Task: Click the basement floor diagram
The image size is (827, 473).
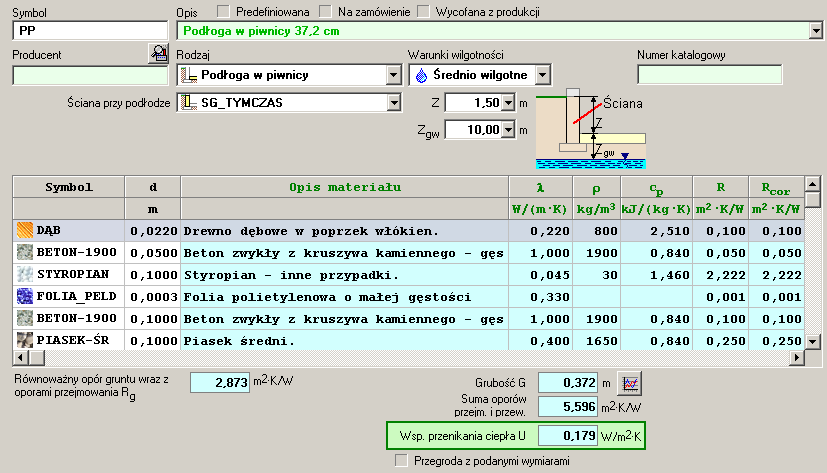Action: [x=591, y=129]
